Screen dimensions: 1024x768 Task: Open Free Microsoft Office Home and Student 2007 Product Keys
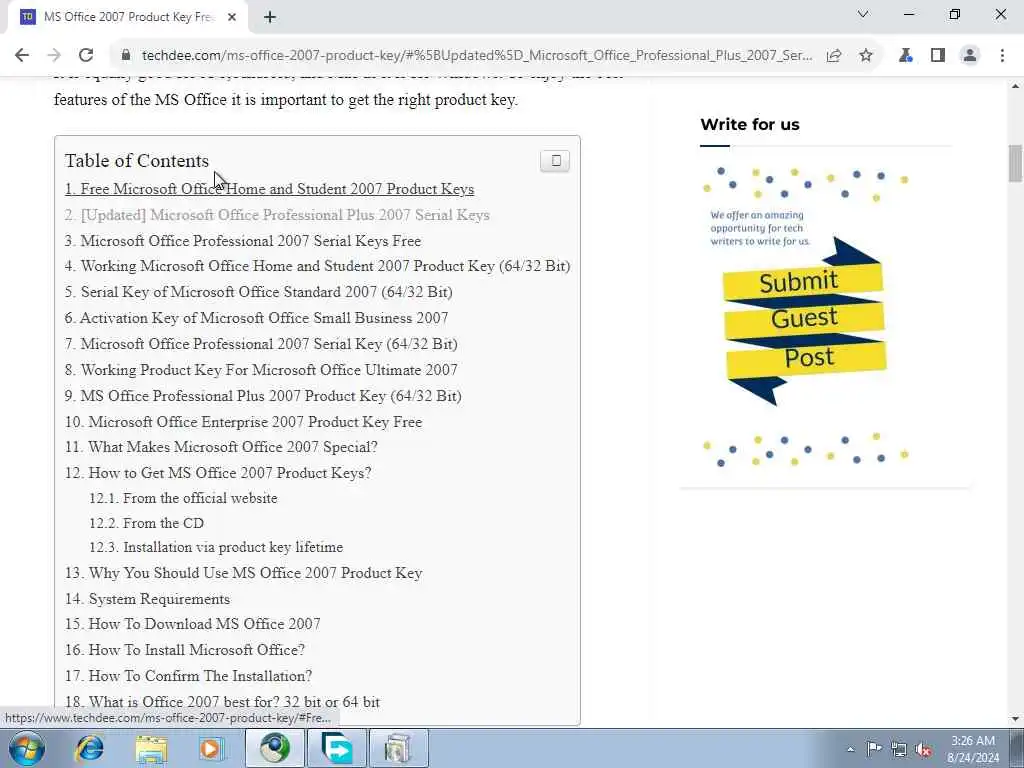(x=269, y=189)
